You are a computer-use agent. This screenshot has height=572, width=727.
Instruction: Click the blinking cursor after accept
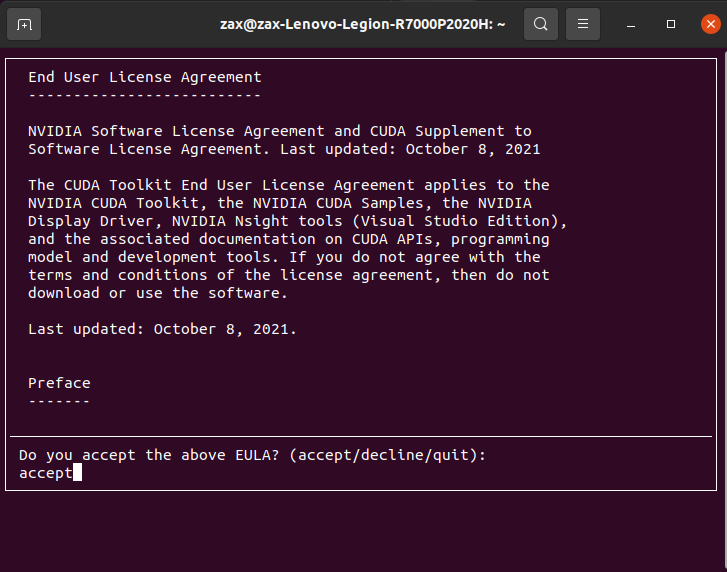(x=77, y=473)
